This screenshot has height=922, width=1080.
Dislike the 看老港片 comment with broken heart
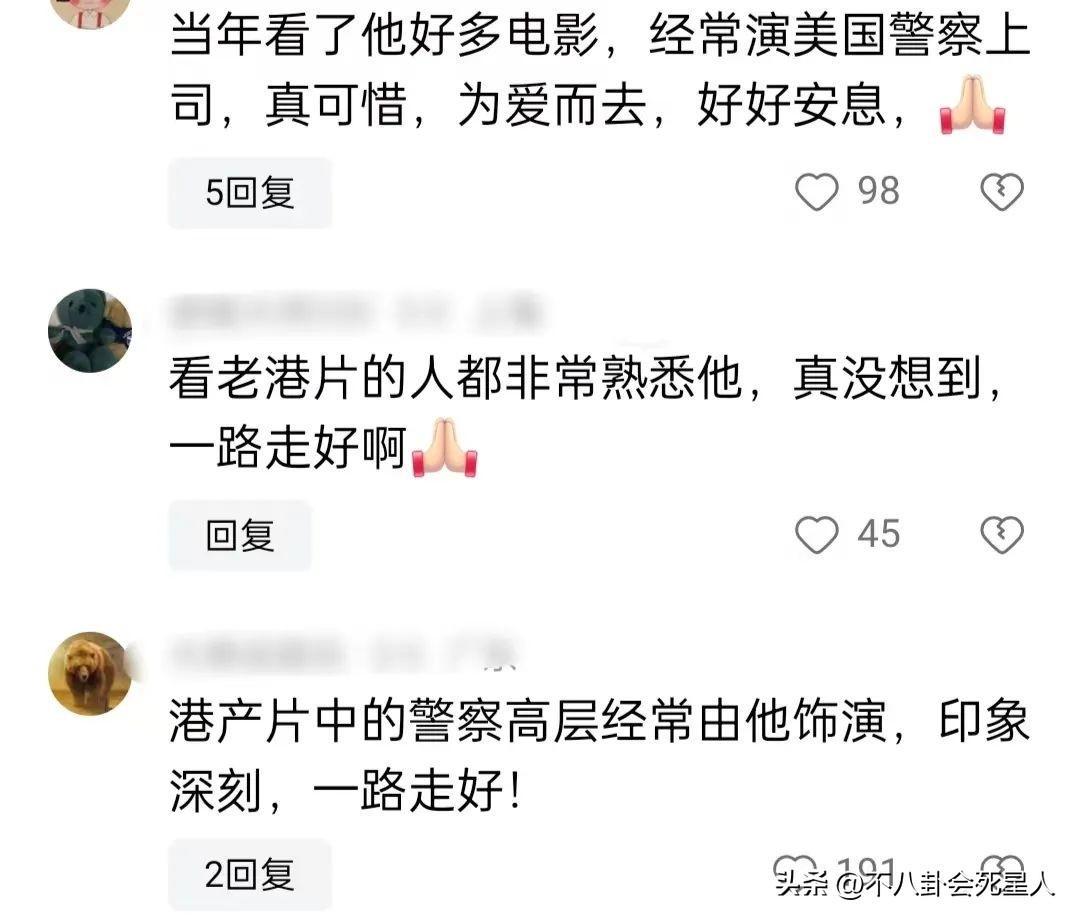[1001, 534]
